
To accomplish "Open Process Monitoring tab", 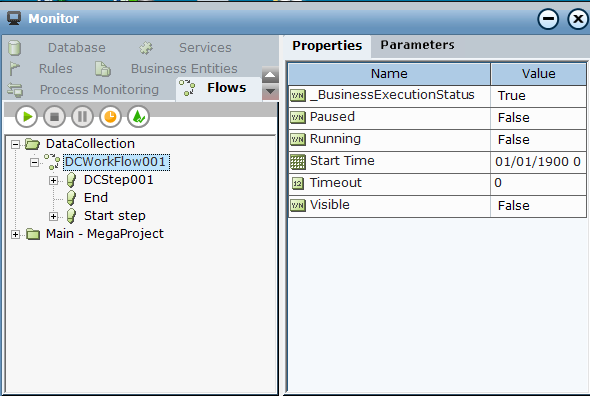I will [99, 90].
